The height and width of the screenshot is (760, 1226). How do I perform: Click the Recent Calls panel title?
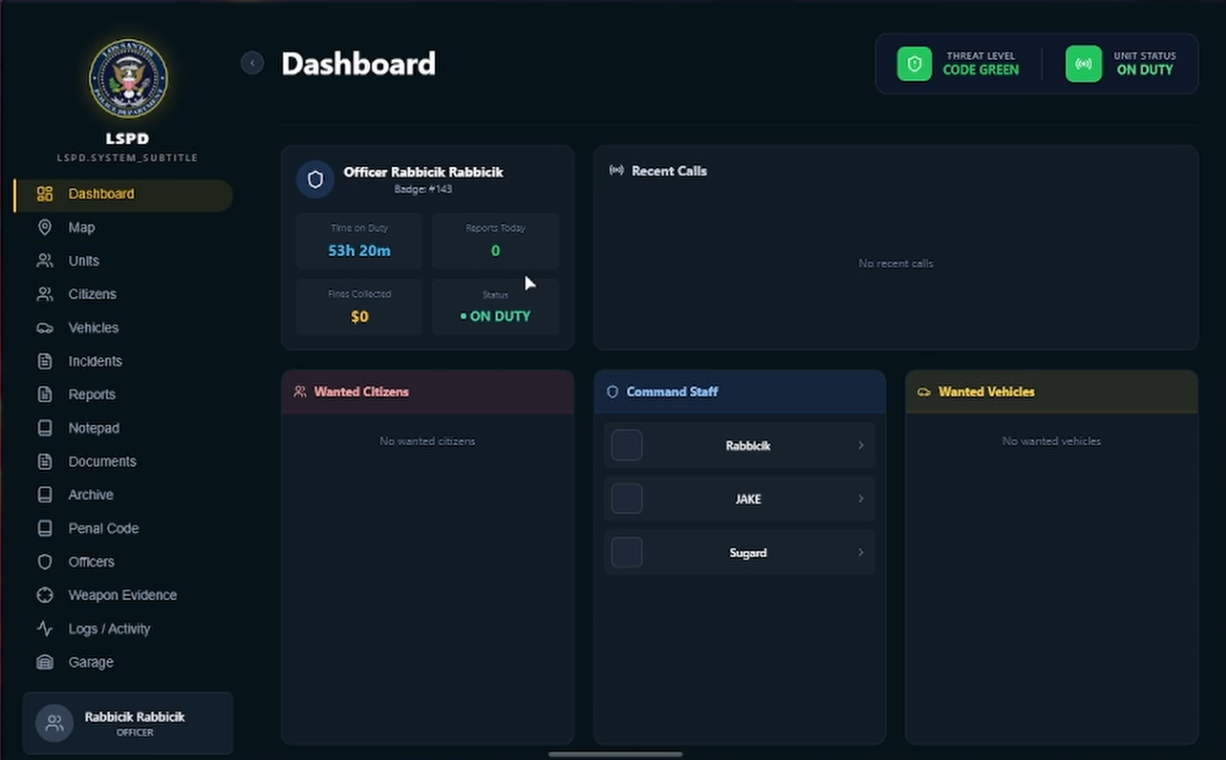tap(669, 171)
